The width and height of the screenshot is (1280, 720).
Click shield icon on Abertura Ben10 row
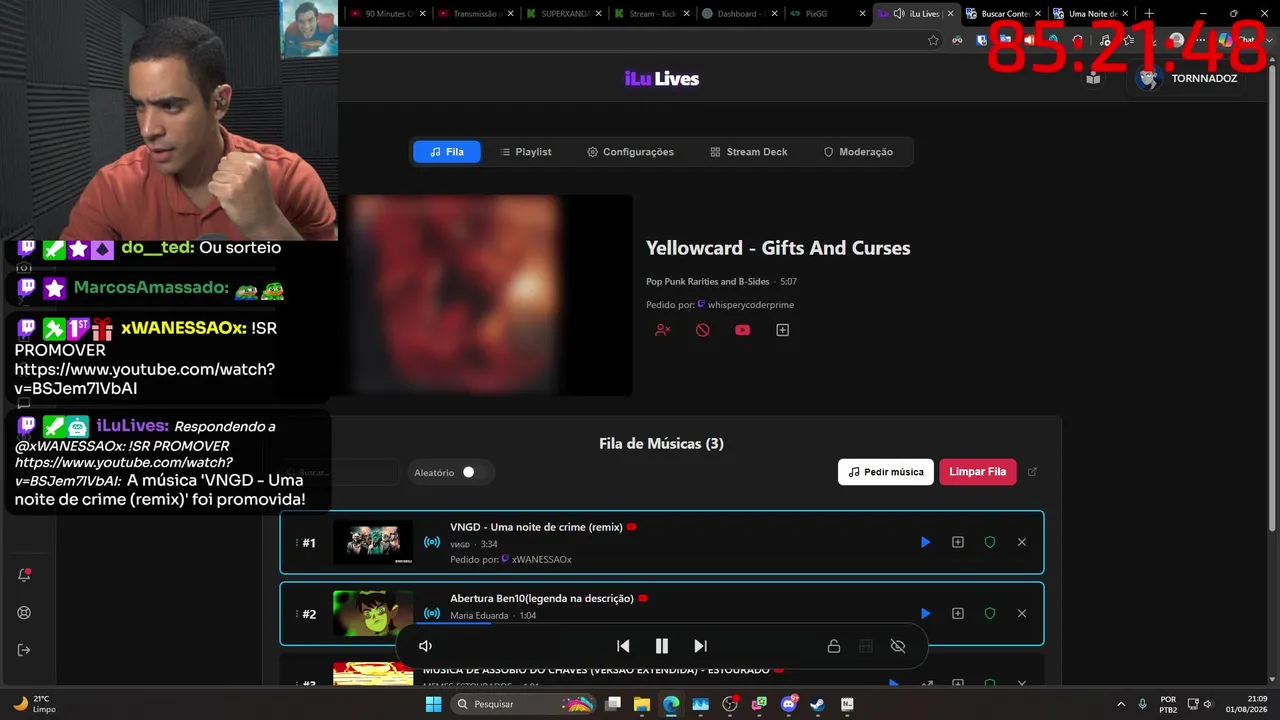(x=990, y=613)
